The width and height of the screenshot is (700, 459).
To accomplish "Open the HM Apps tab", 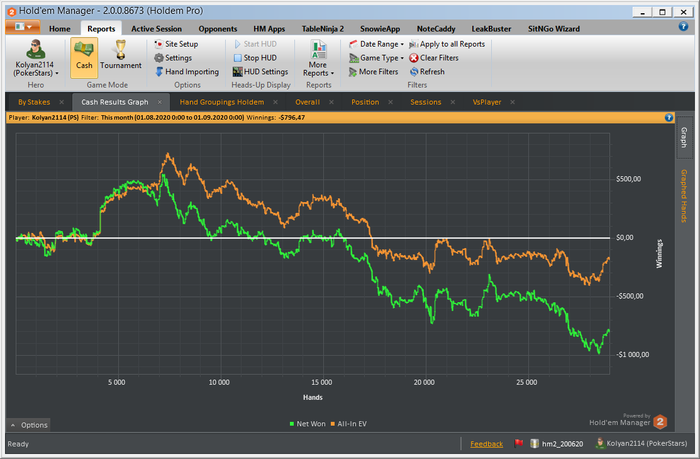I will [269, 29].
